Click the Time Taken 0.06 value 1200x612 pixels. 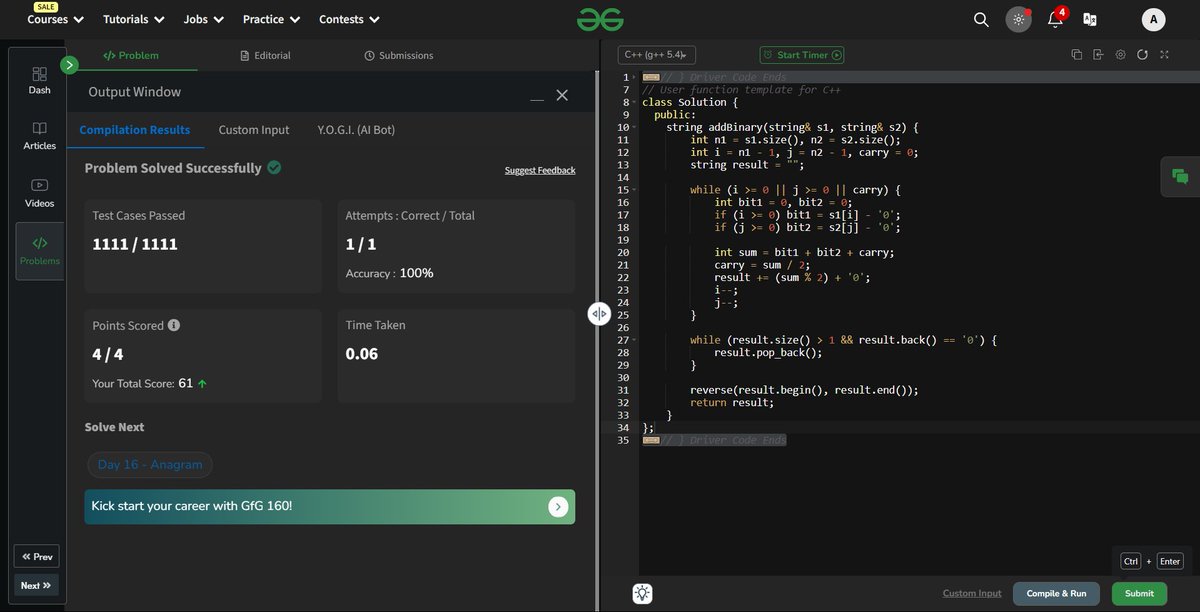tap(362, 354)
